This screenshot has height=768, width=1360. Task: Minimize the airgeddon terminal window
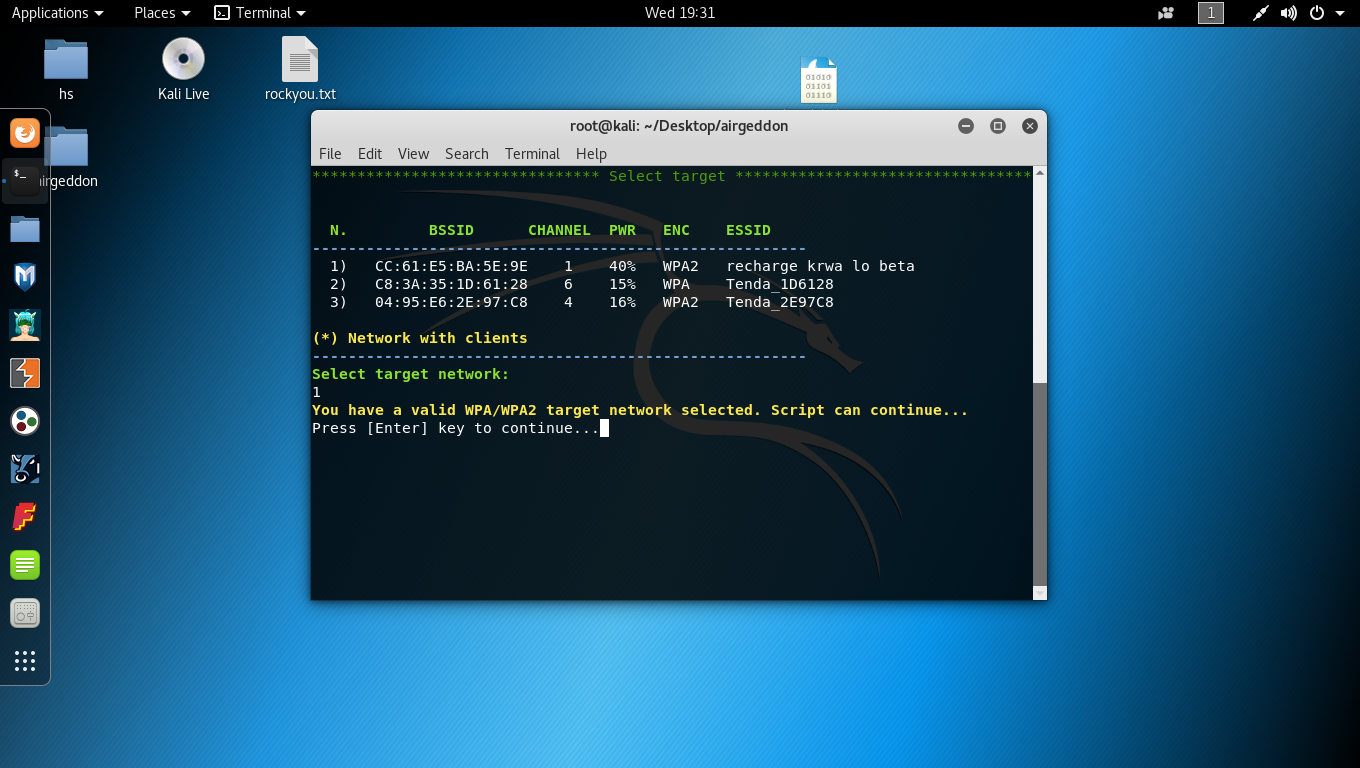(965, 126)
